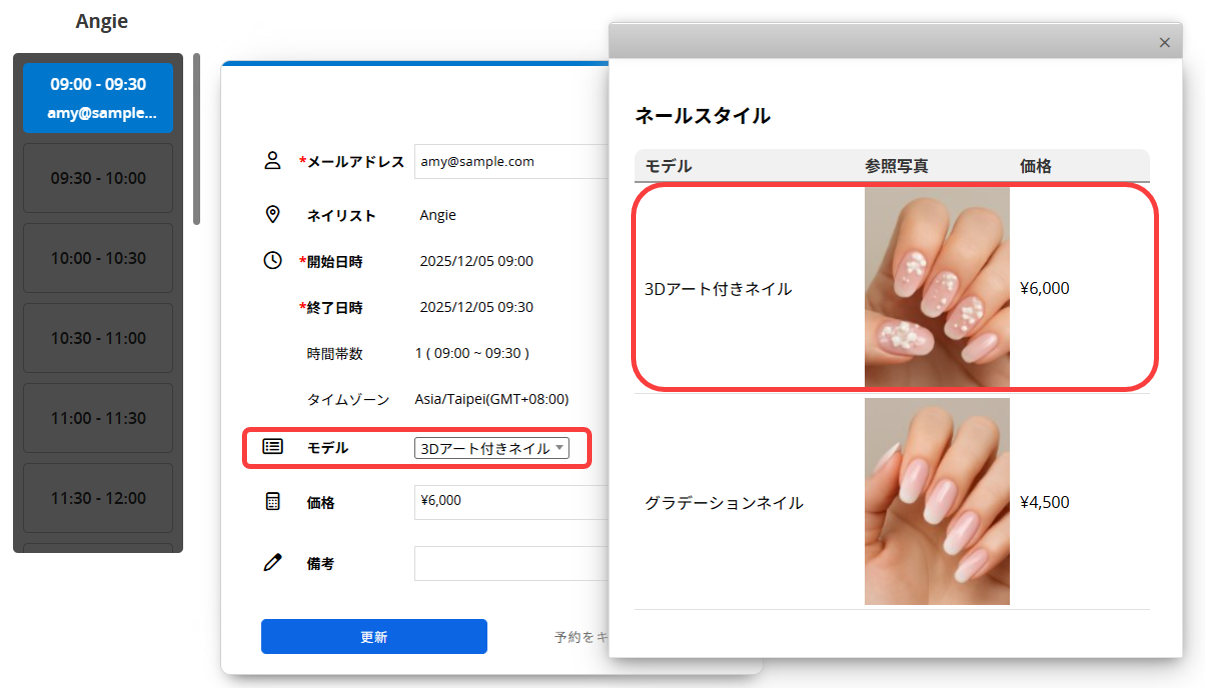Viewport: 1216px width, 689px height.
Task: Click the time slot list scrollbar
Action: pos(197,140)
